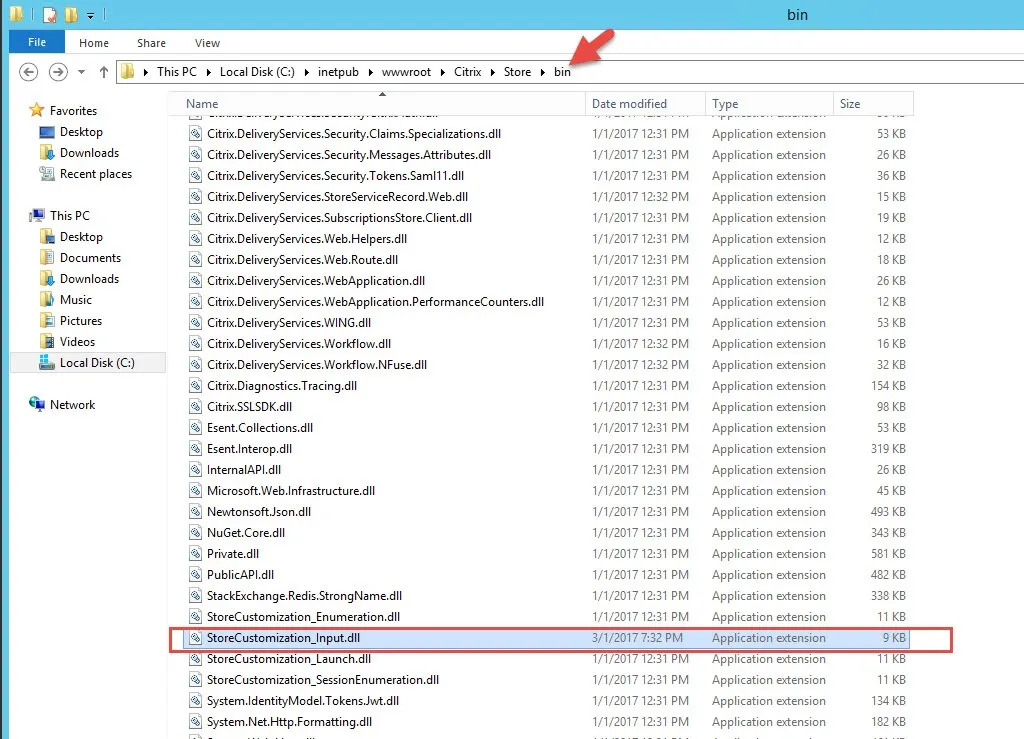Select the Network icon in navigation pane

(x=38, y=405)
